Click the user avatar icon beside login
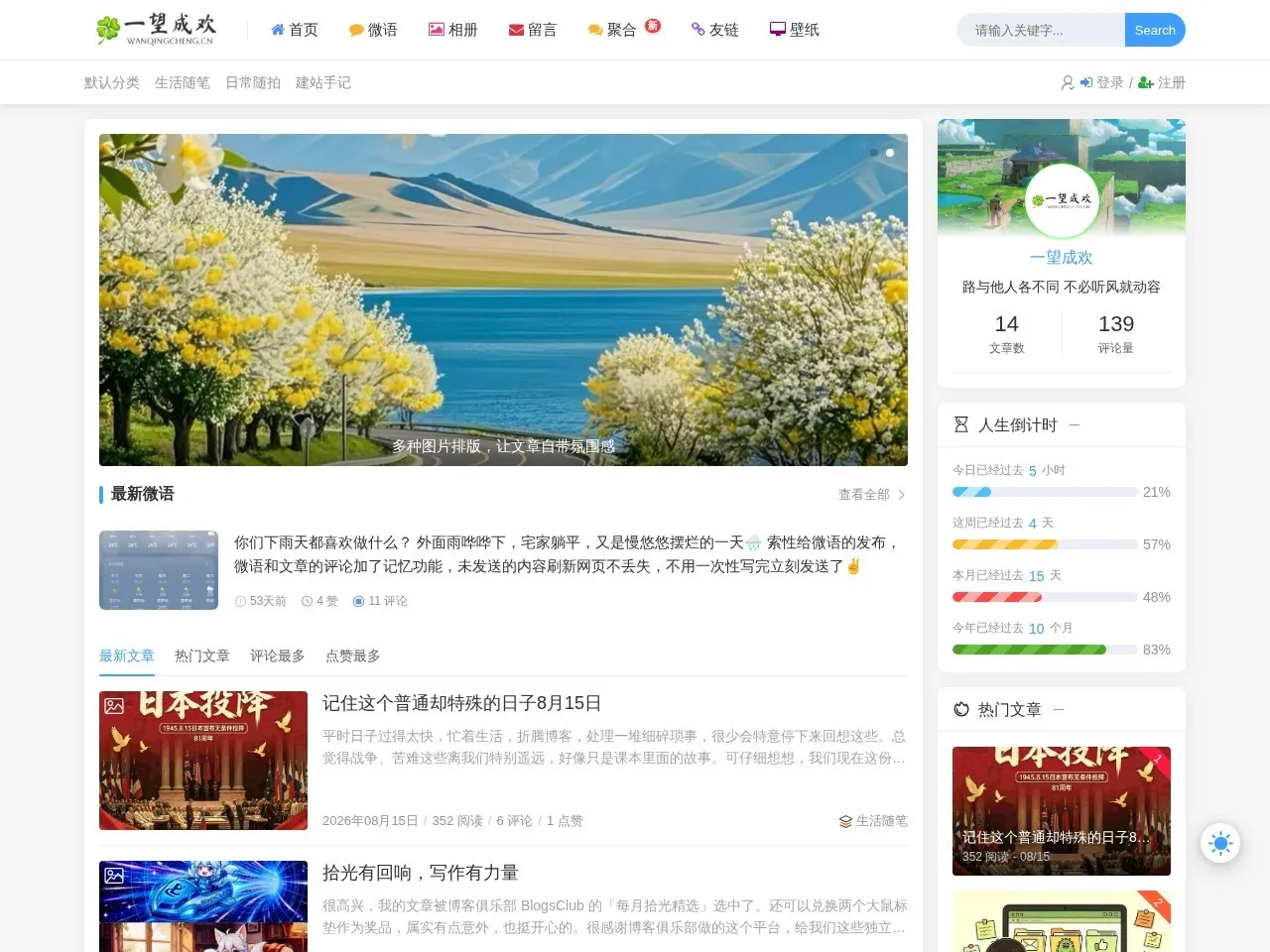Screen dimensions: 1270x952 tap(1068, 82)
